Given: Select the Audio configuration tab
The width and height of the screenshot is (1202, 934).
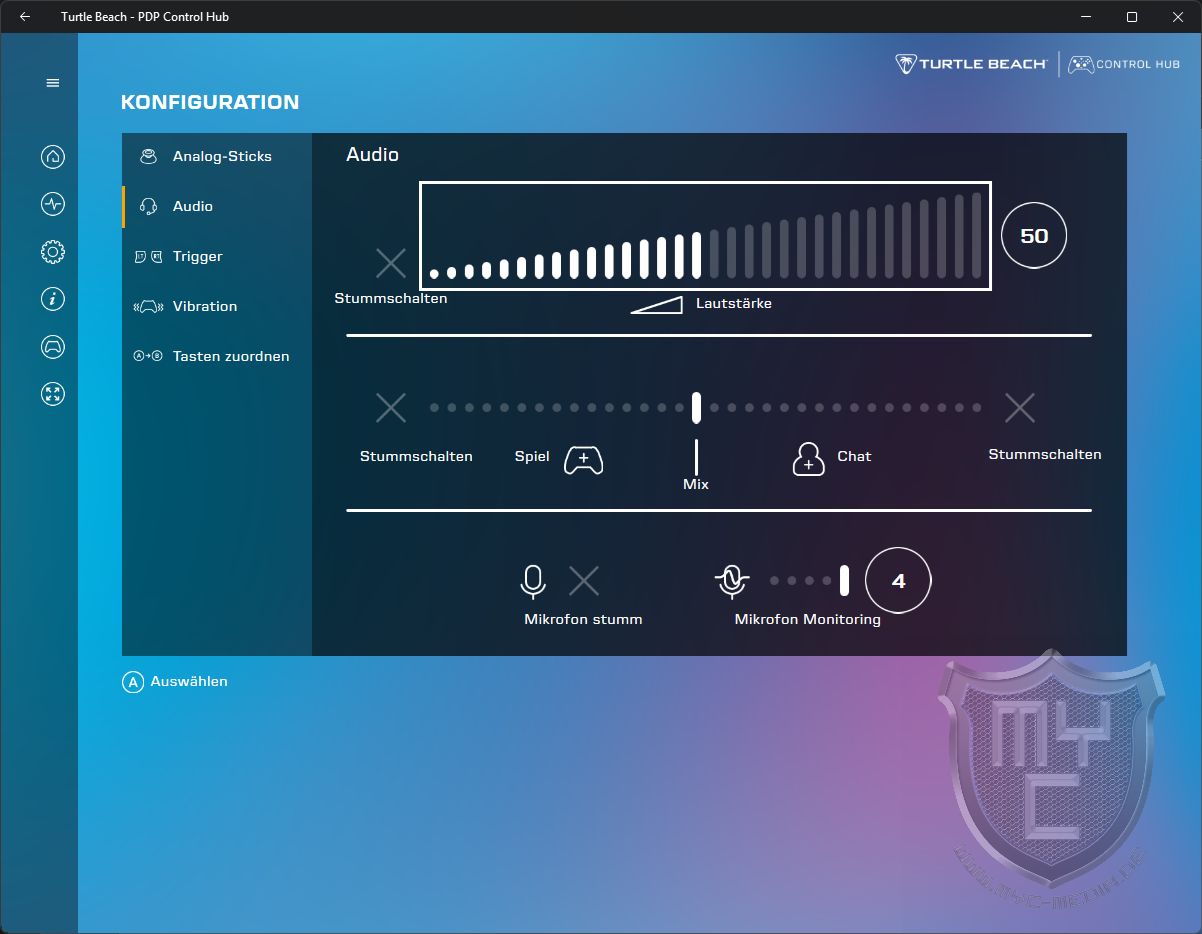Looking at the screenshot, I should 192,206.
